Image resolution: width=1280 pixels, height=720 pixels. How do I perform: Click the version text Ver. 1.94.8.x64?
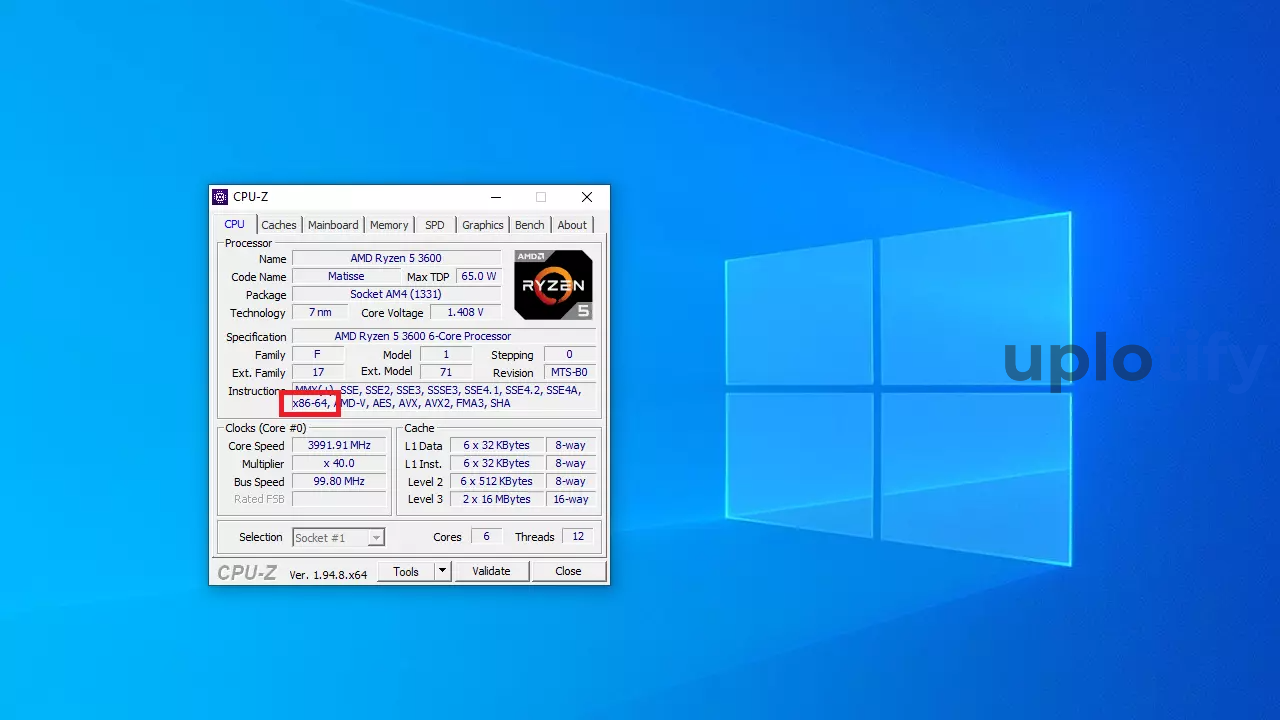point(328,574)
